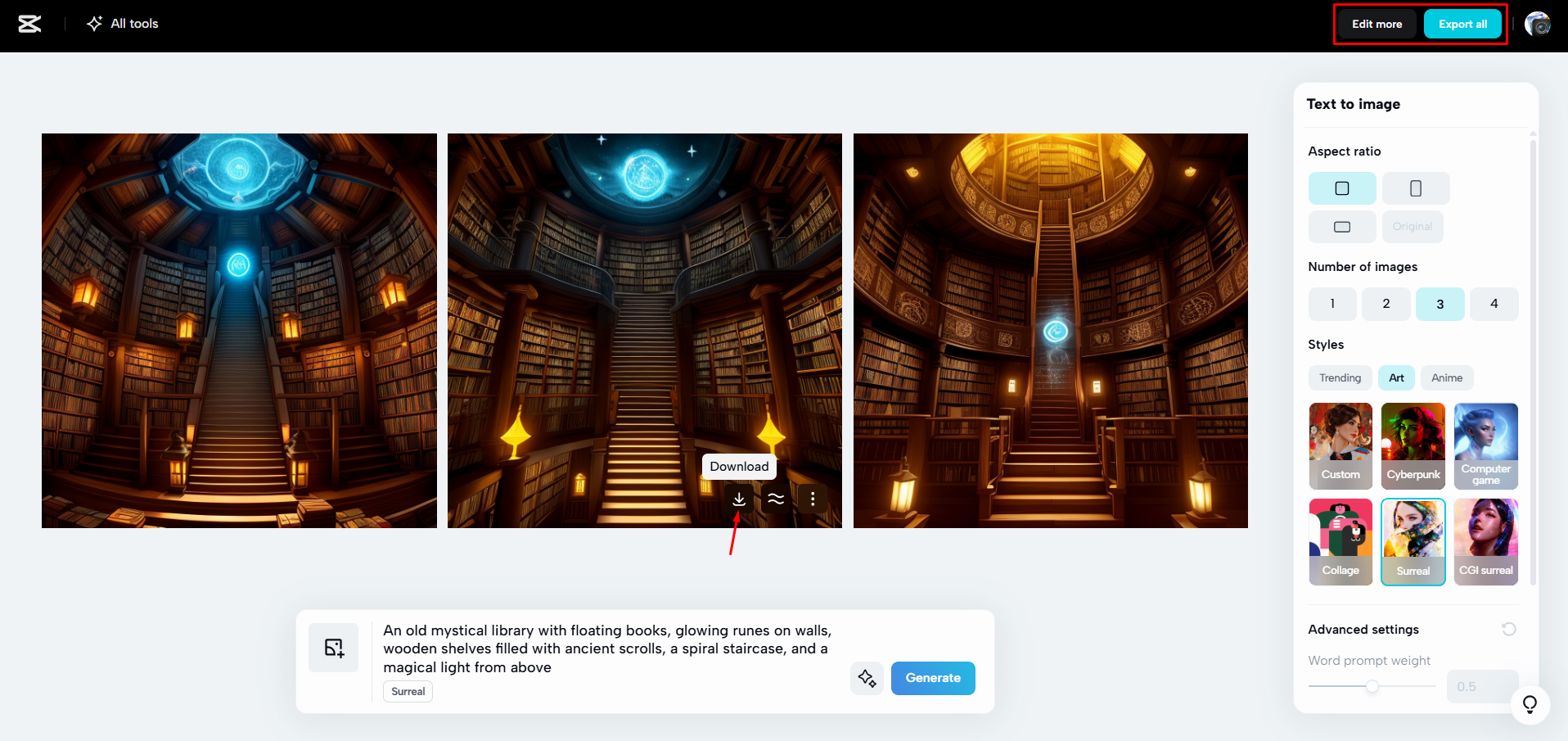Select the Cyberpunk style
This screenshot has width=1568, height=741.
pyautogui.click(x=1413, y=445)
